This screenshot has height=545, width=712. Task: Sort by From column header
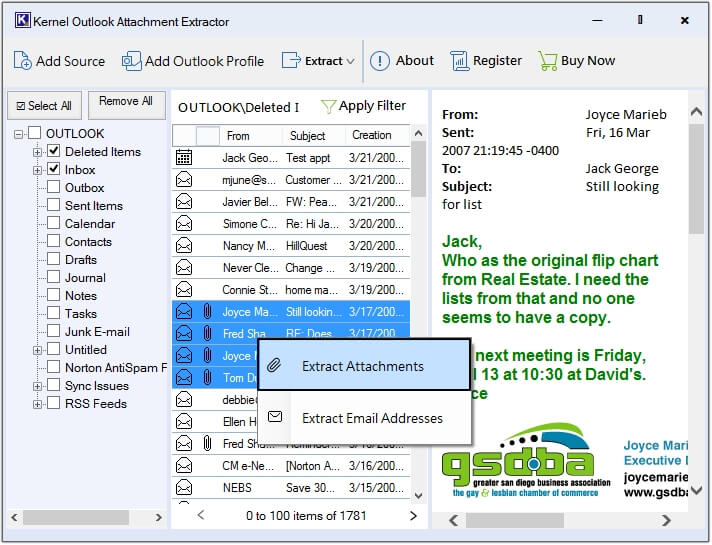pos(251,136)
